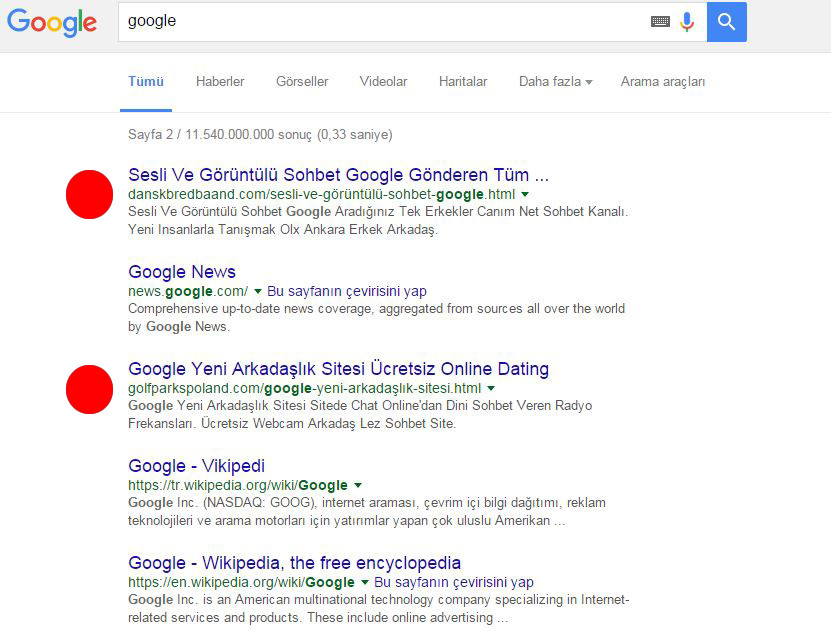Click the Google logo
Image resolution: width=831 pixels, height=641 pixels.
(x=52, y=22)
